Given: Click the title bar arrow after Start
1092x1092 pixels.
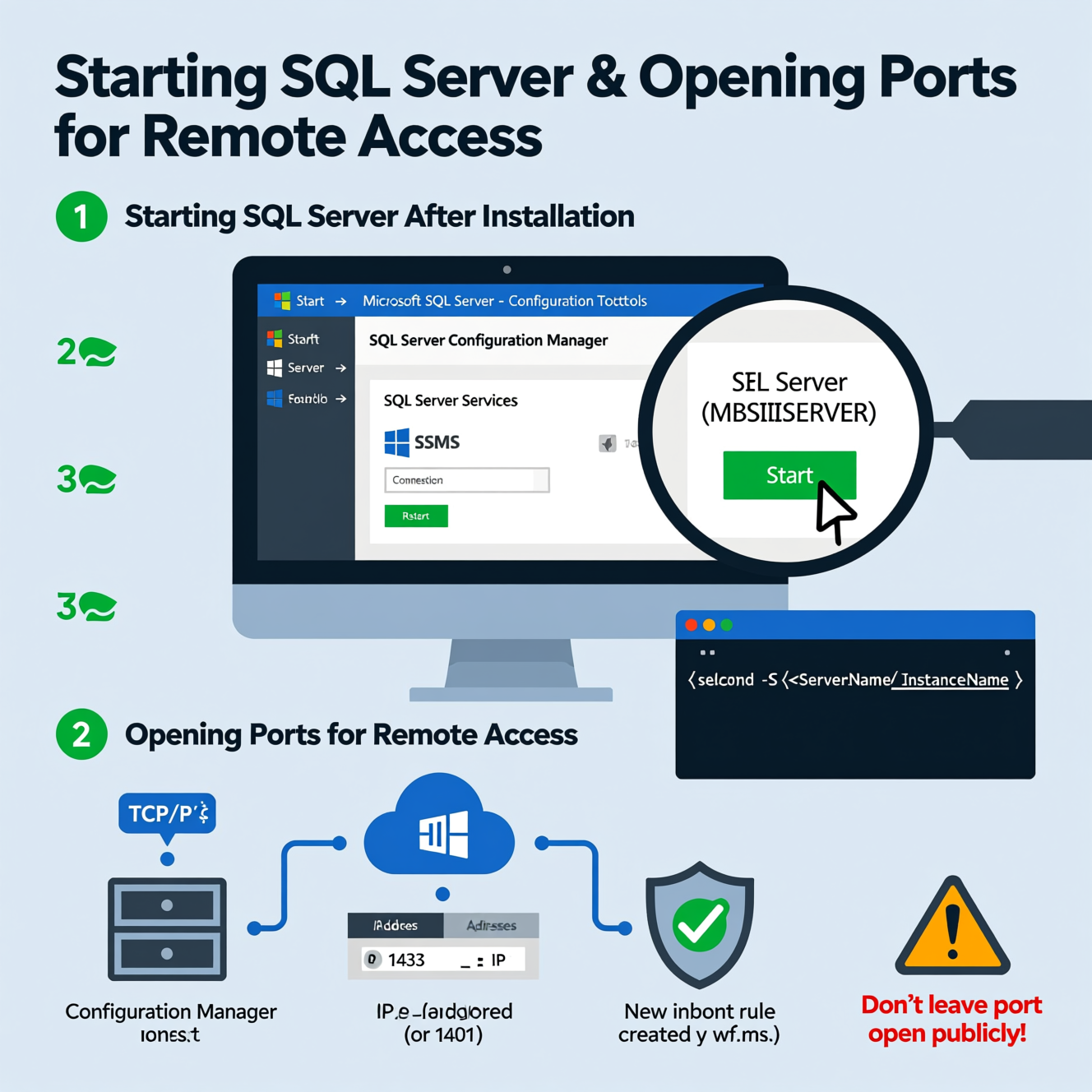Looking at the screenshot, I should (x=341, y=302).
